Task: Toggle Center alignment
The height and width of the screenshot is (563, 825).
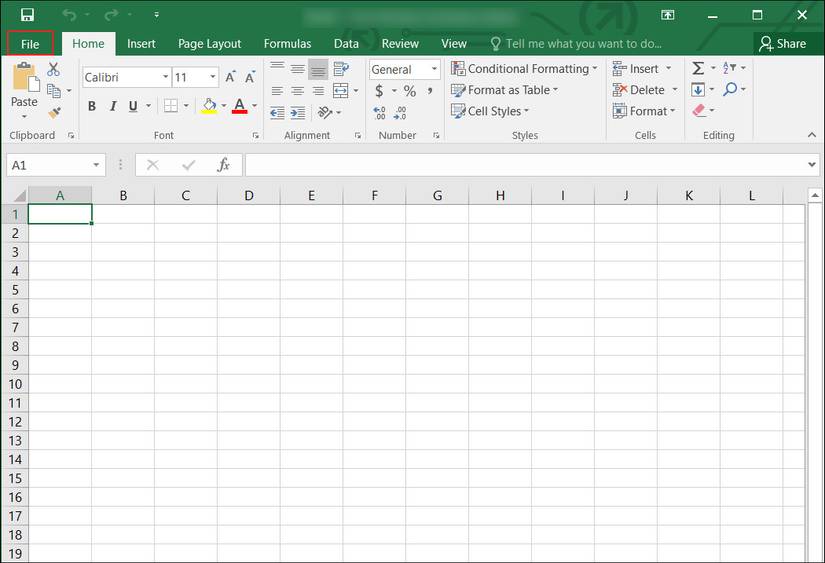Action: [298, 91]
